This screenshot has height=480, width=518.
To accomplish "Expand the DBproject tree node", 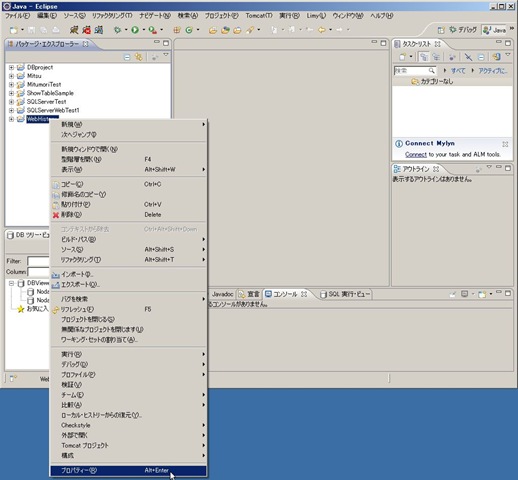I will (x=11, y=67).
